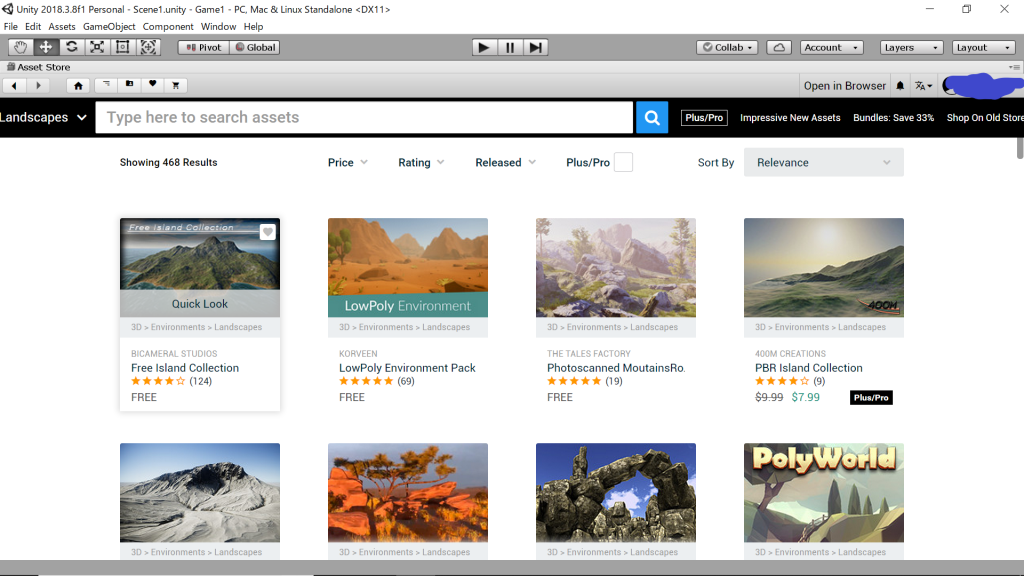The image size is (1024, 576).
Task: Open the Help menu
Action: (253, 26)
